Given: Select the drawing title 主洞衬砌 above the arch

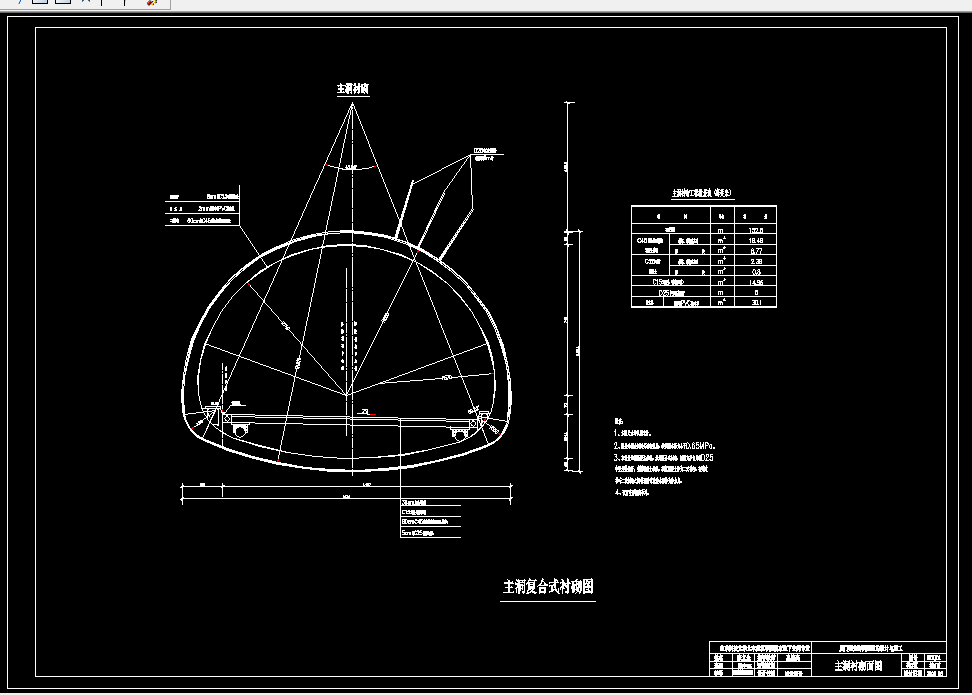Looking at the screenshot, I should [353, 89].
